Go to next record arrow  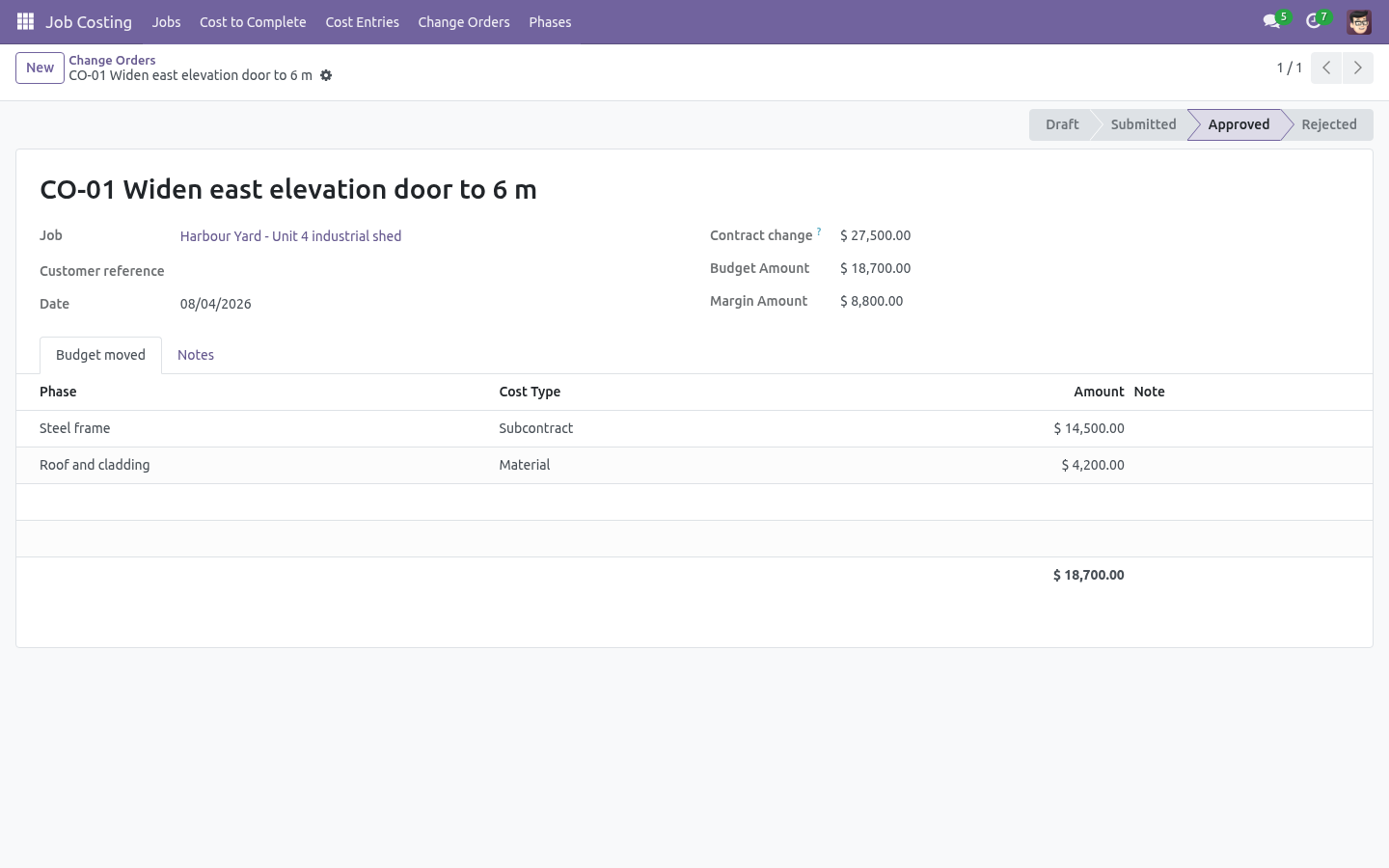pos(1357,68)
